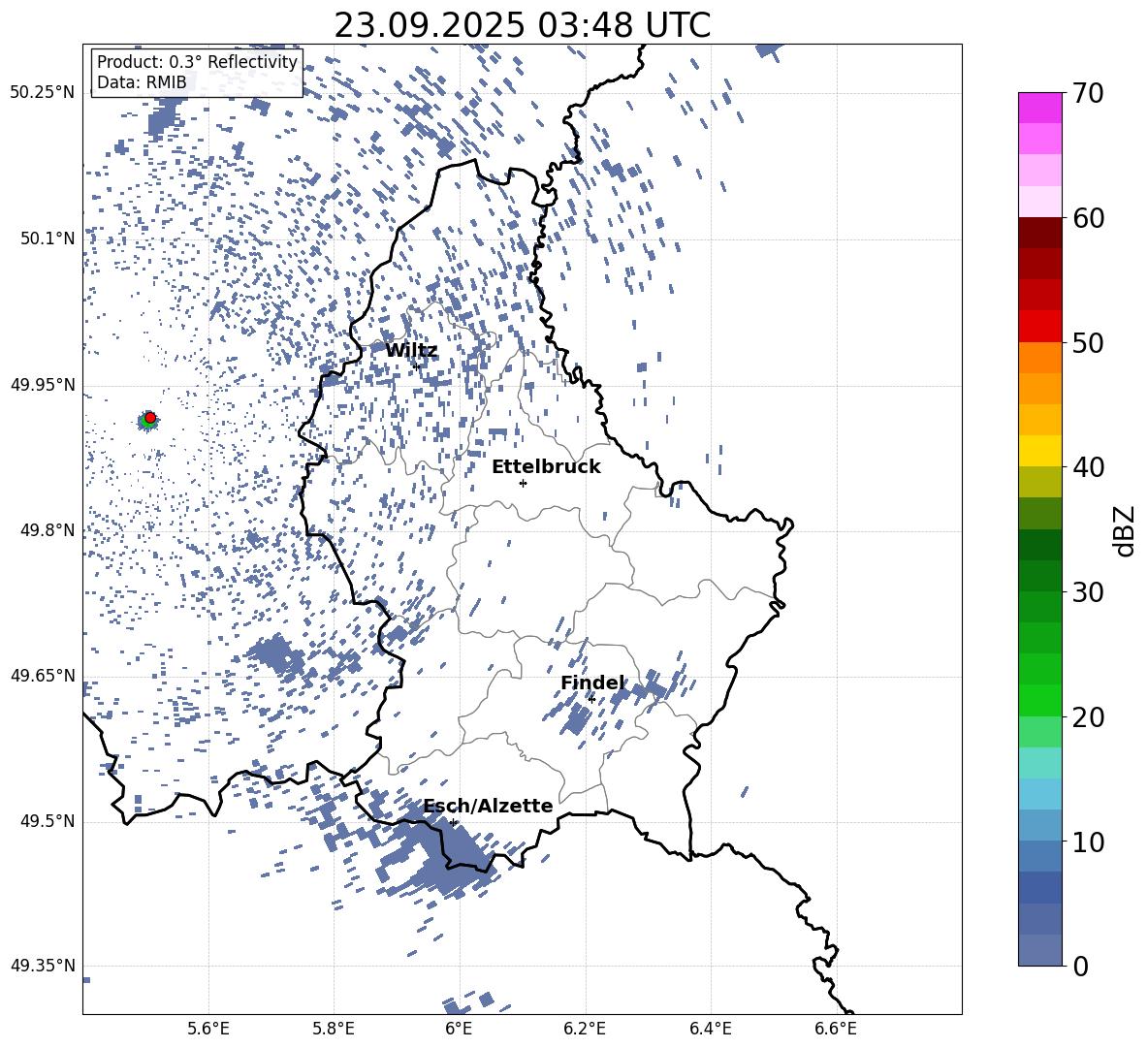
Task: Click the magenta top colorbar swatch
Action: [x=1040, y=109]
